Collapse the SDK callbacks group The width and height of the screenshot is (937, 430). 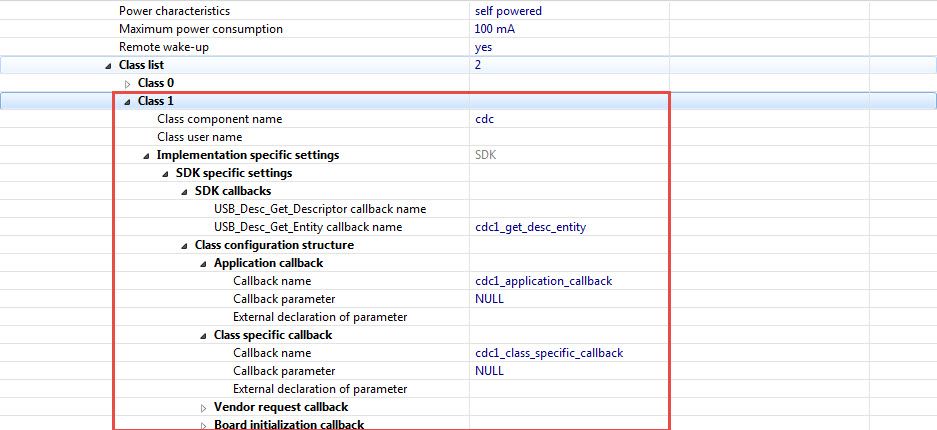(x=184, y=191)
